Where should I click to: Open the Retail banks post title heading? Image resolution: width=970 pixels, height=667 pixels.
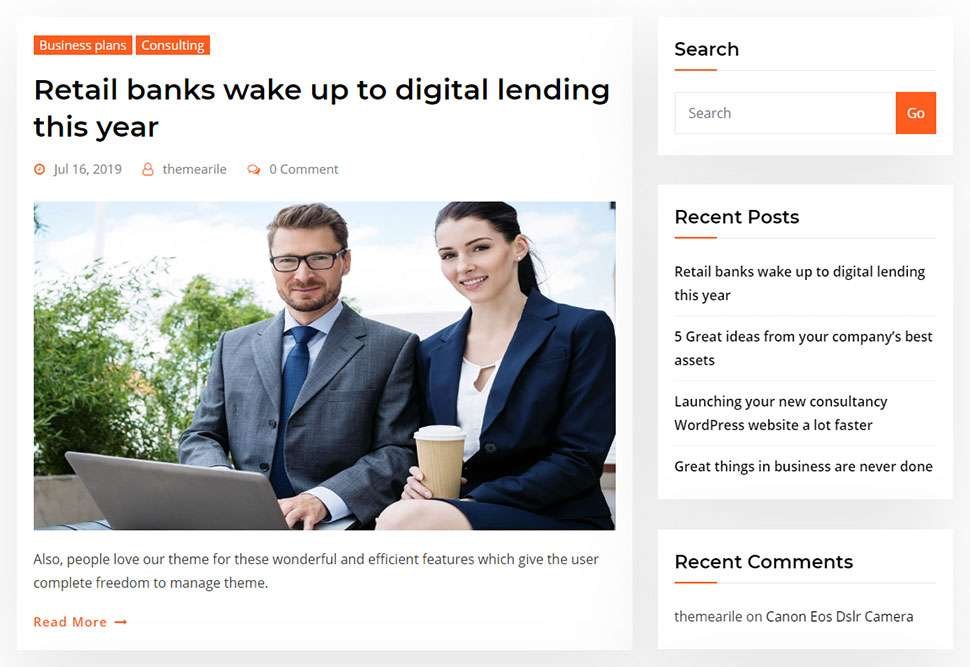[322, 108]
